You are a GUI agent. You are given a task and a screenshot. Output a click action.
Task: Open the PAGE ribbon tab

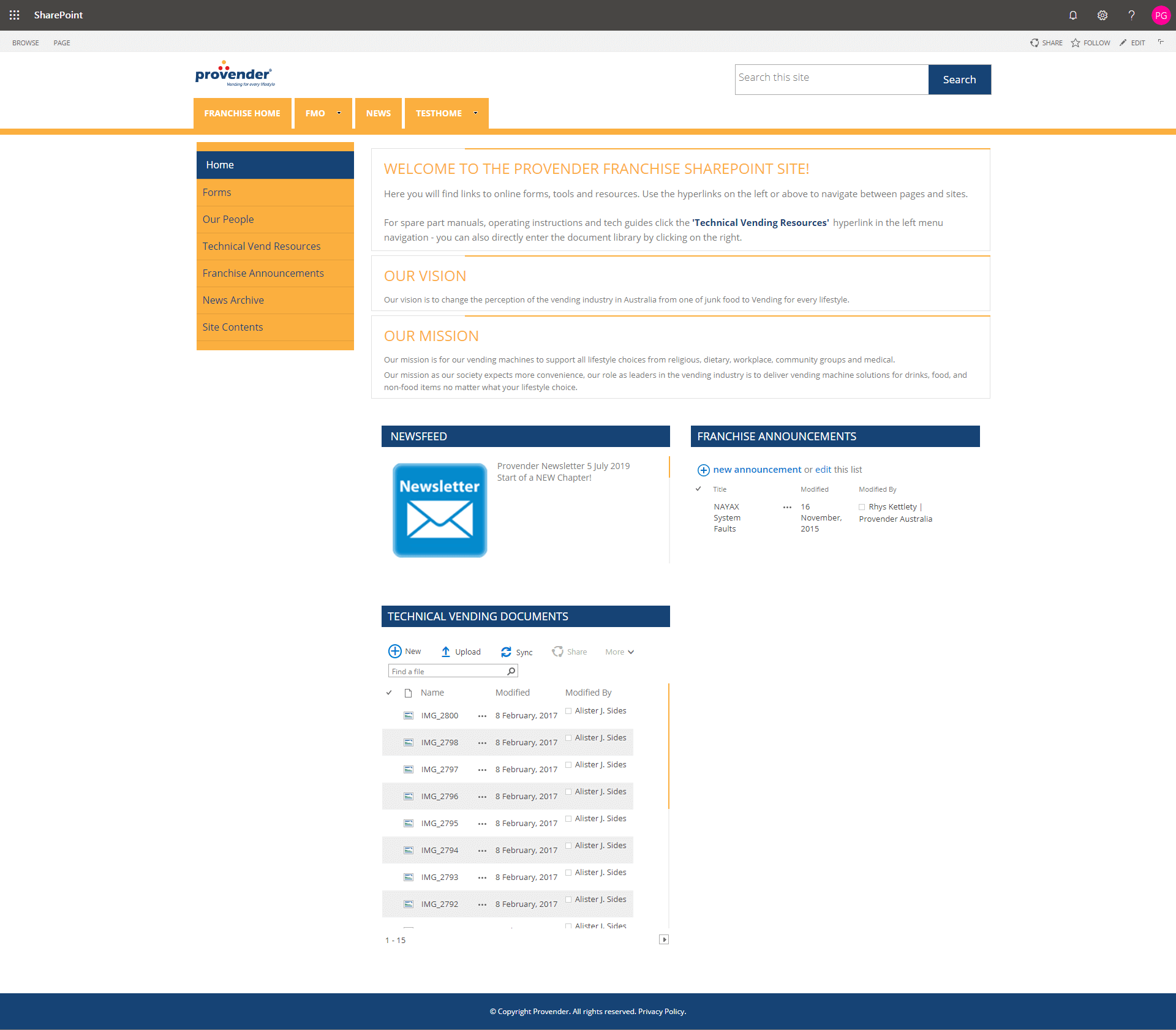coord(61,43)
